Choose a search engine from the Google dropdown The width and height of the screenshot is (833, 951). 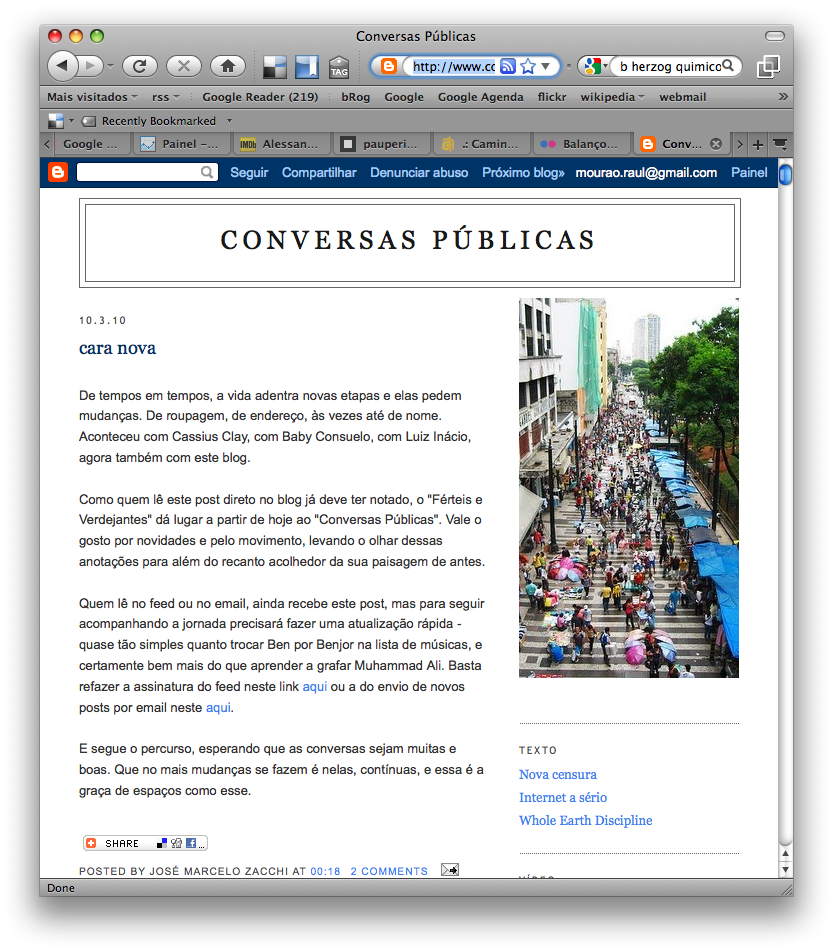click(596, 66)
